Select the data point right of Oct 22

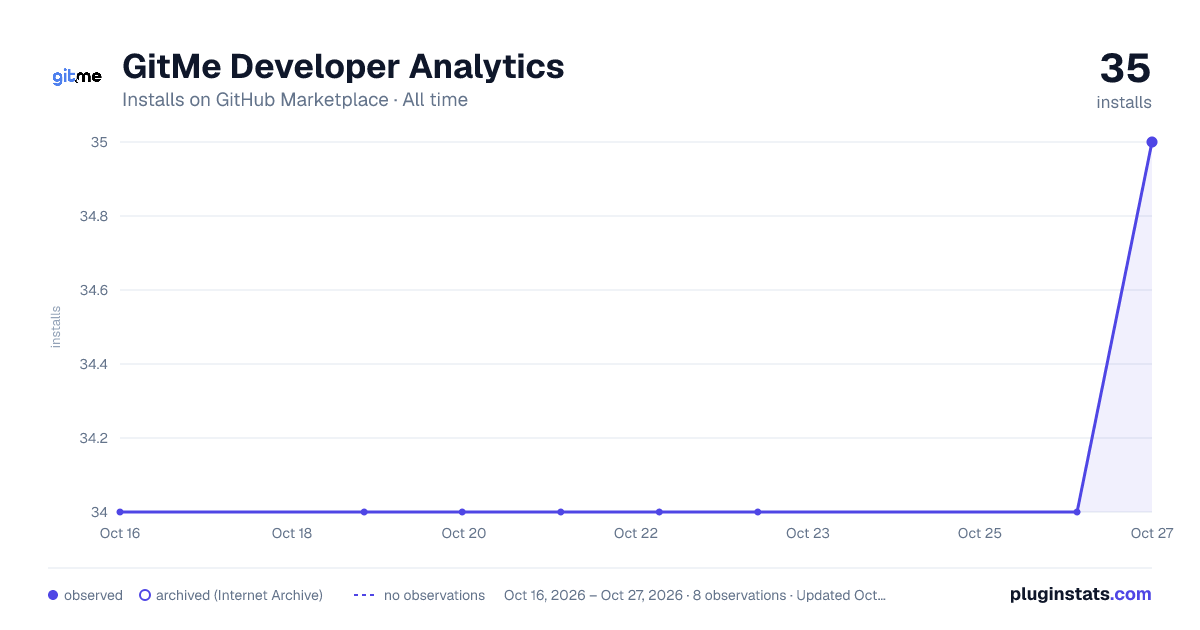659,512
